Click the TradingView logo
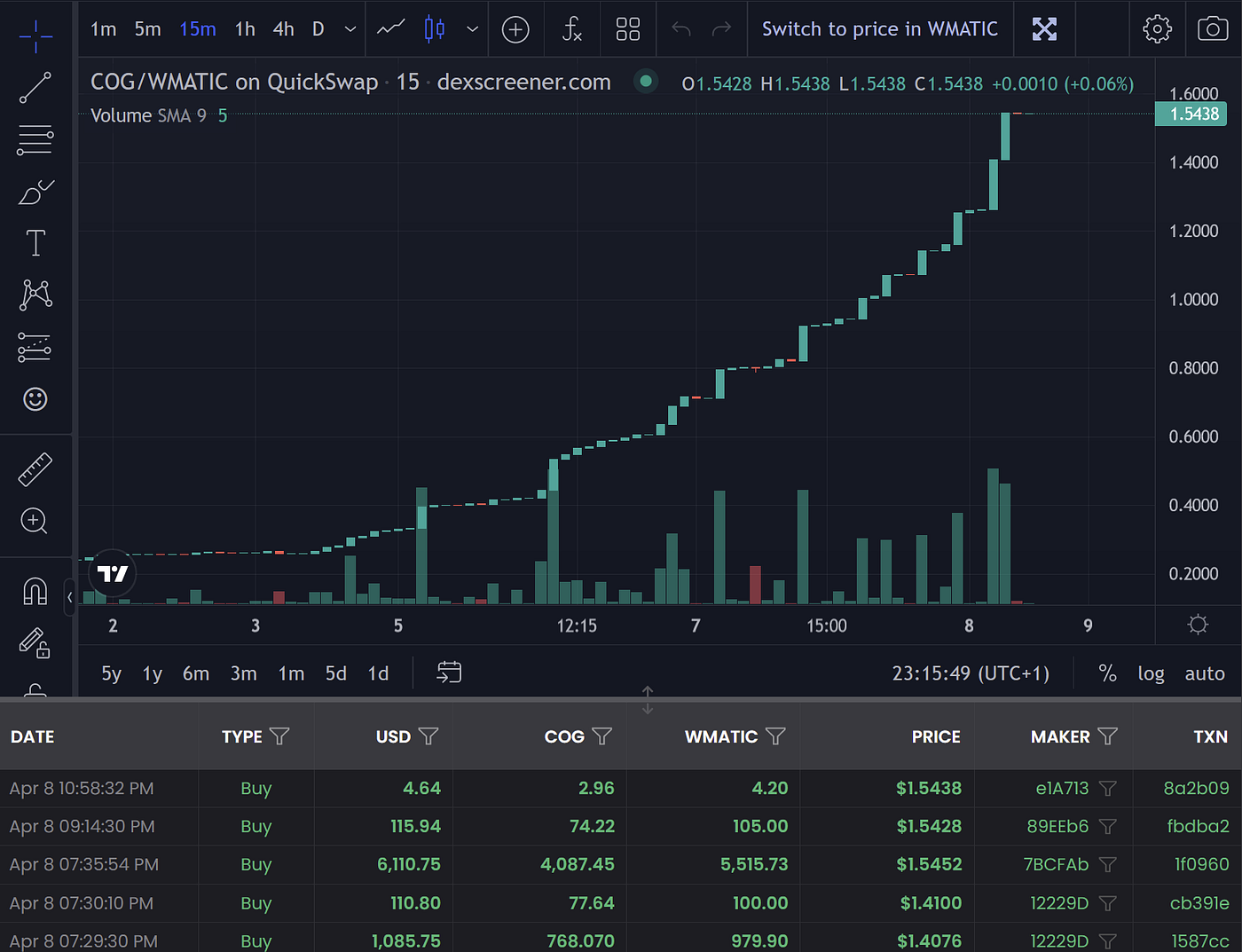The image size is (1242, 952). point(113,573)
